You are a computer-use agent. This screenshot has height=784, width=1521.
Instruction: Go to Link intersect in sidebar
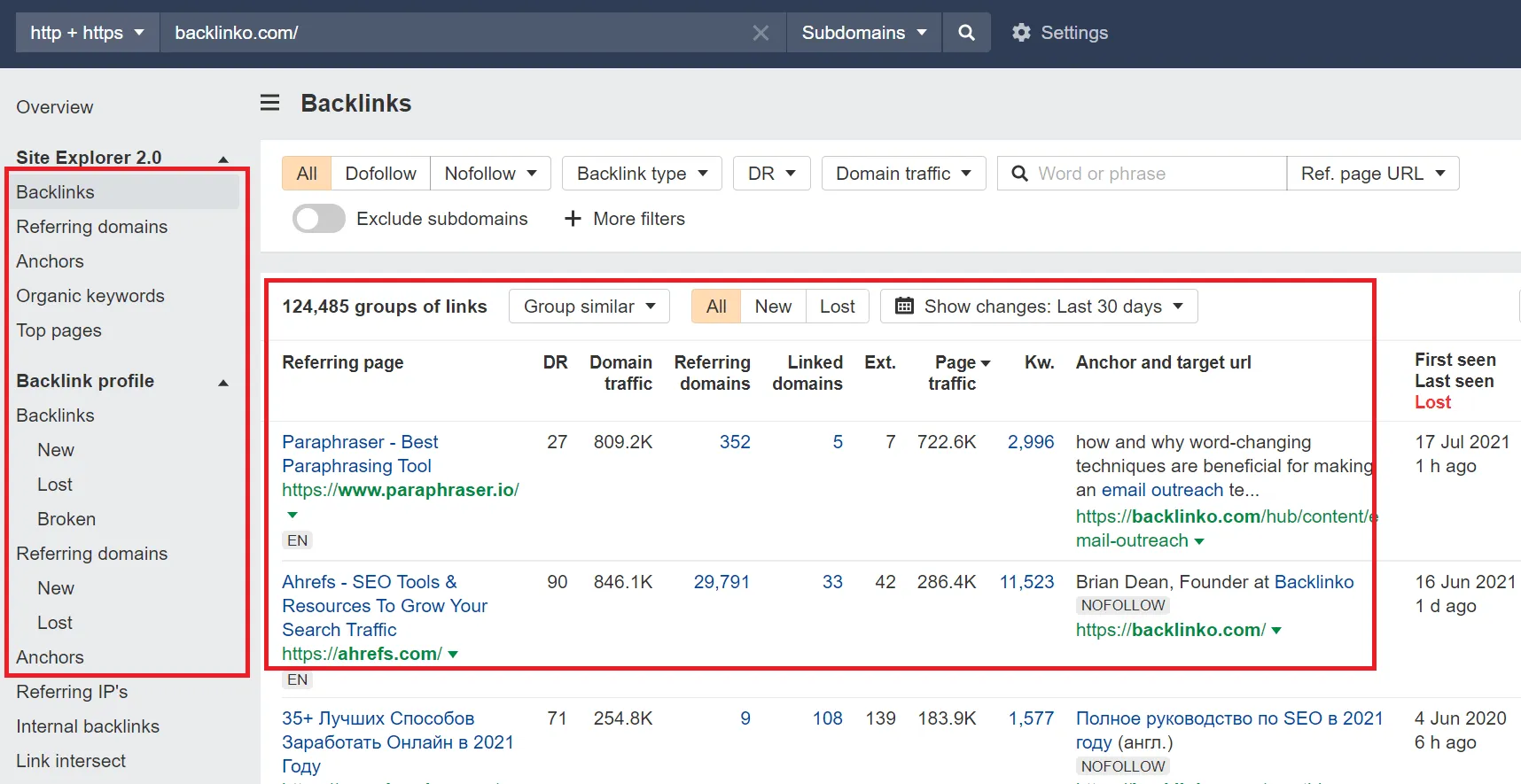71,761
